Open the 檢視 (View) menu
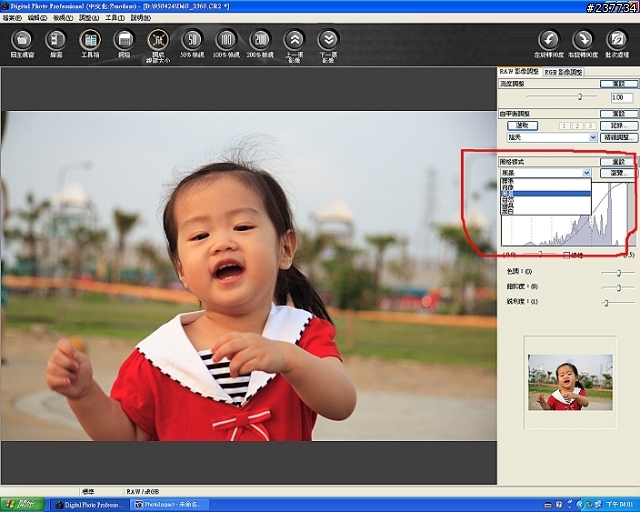The image size is (640, 512). click(x=63, y=18)
